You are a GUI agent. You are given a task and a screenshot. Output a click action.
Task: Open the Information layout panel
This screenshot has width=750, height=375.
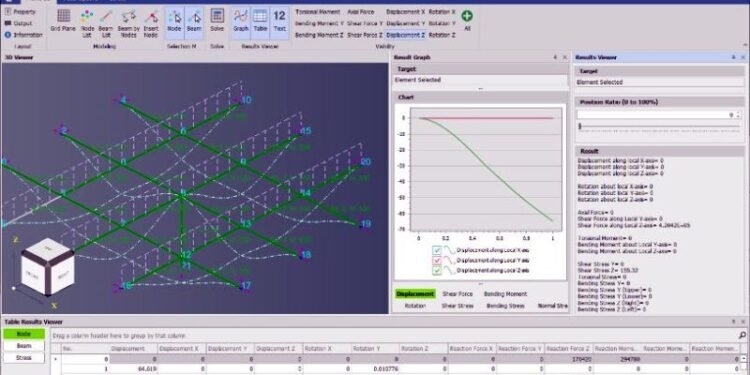[23, 35]
